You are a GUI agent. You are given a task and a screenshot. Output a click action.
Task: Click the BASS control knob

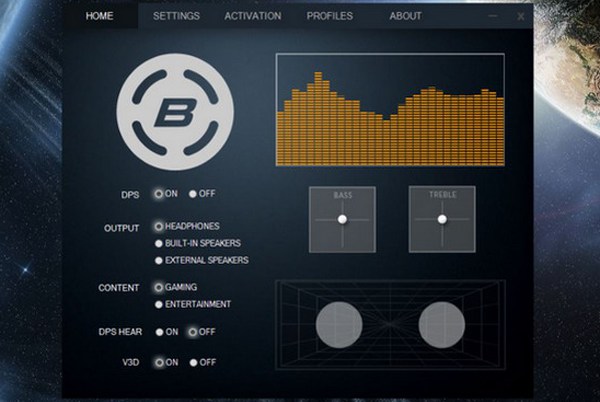tap(342, 219)
